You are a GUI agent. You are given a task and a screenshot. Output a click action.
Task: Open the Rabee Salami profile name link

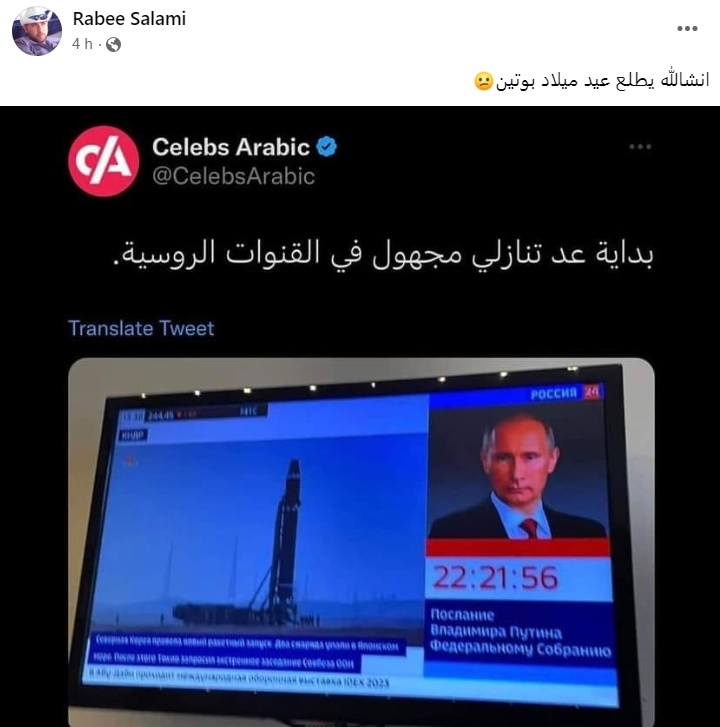click(x=129, y=19)
